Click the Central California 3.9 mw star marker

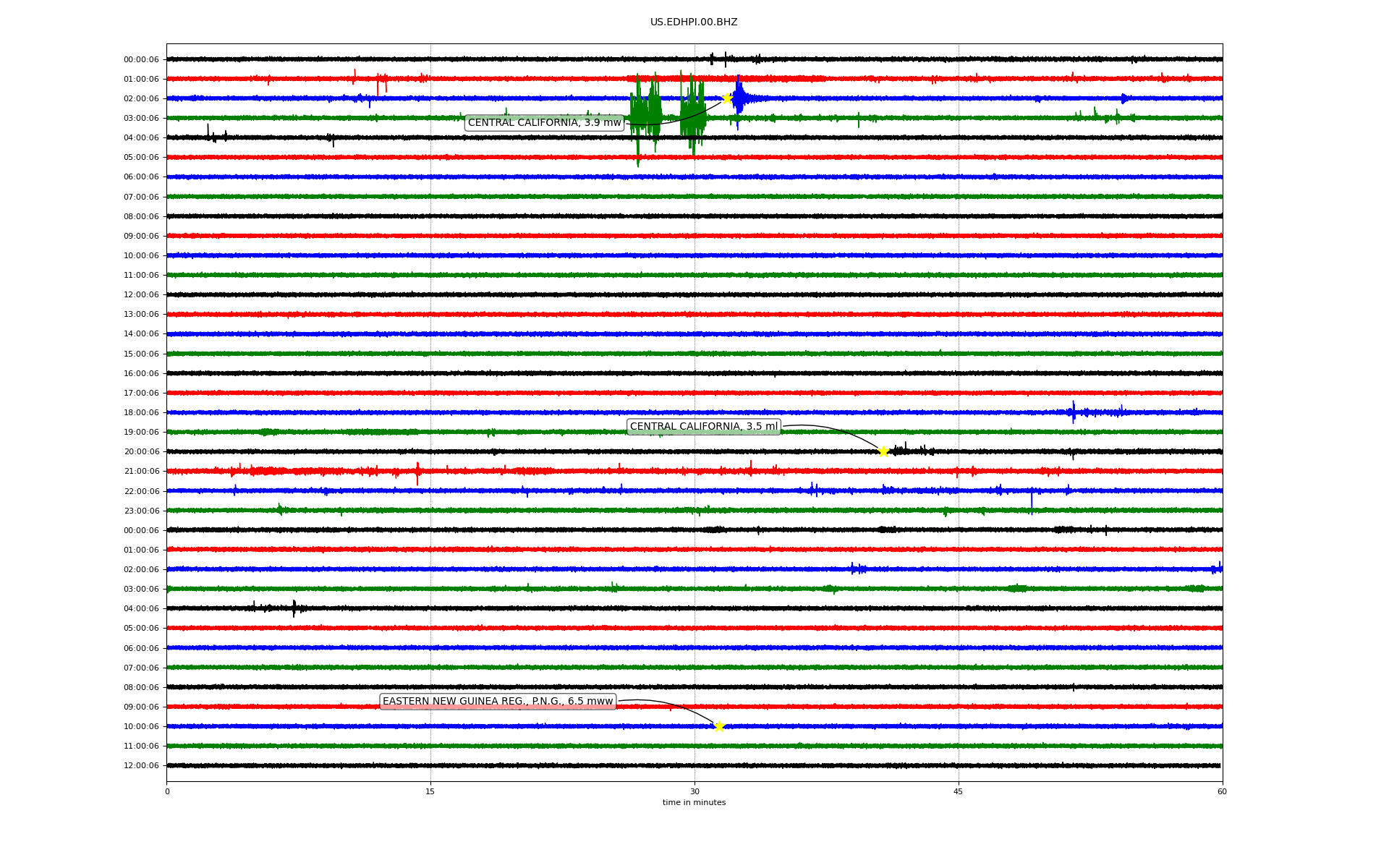coord(726,98)
